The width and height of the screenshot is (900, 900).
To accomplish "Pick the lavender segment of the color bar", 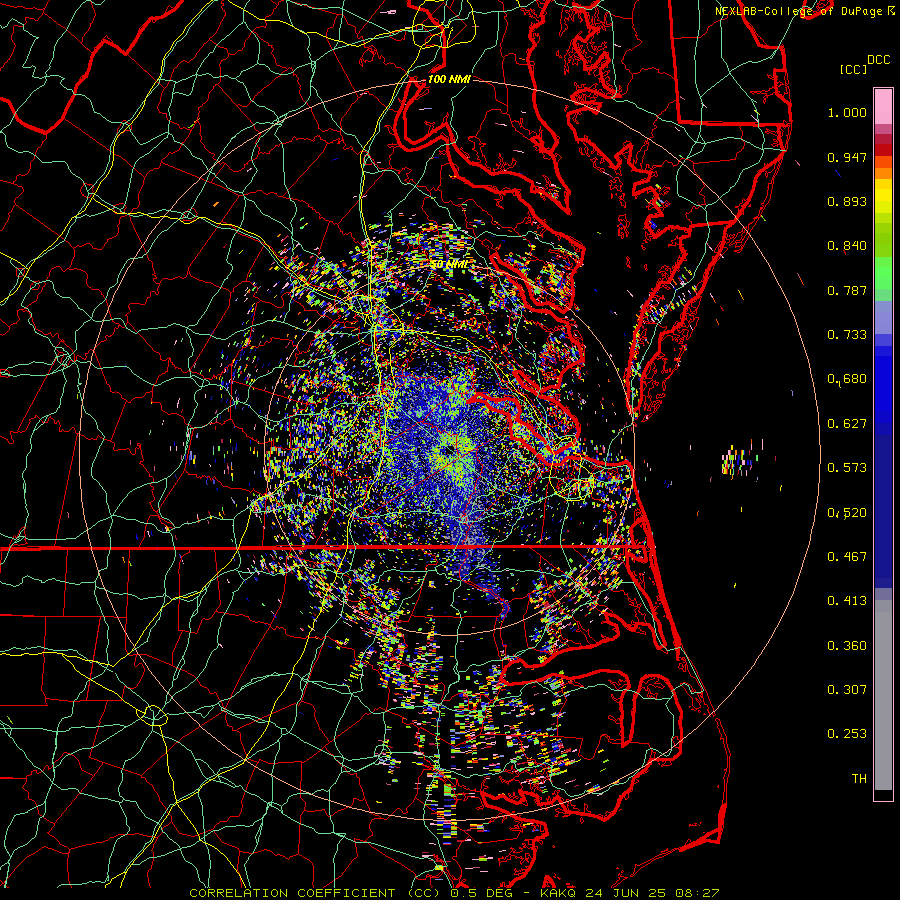I will pos(883,318).
